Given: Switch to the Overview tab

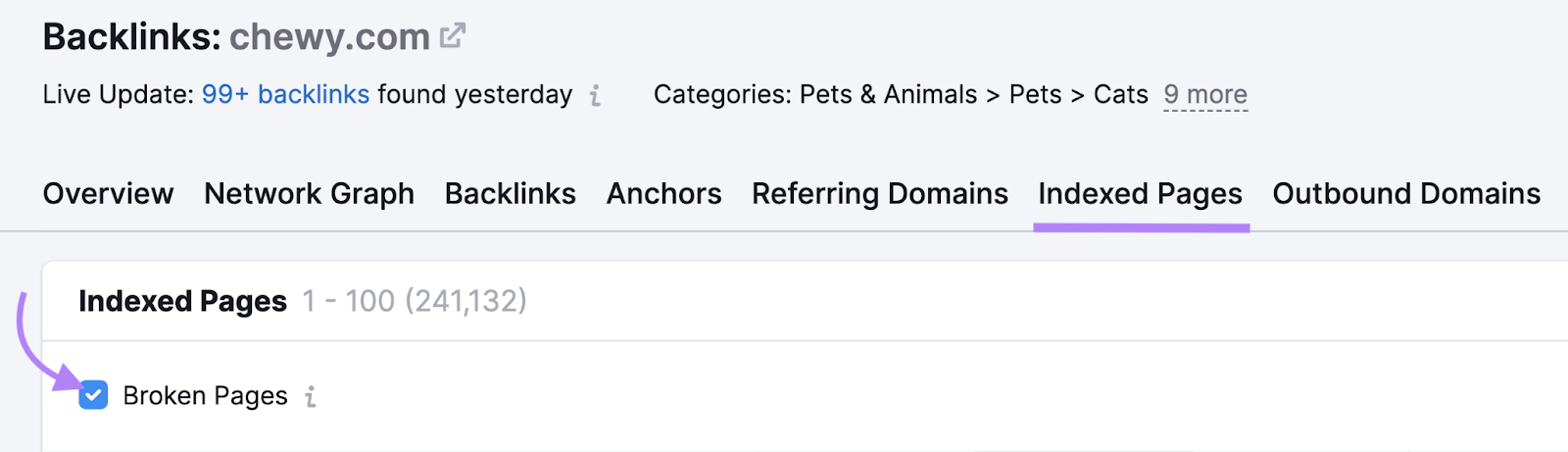Looking at the screenshot, I should click(x=108, y=194).
